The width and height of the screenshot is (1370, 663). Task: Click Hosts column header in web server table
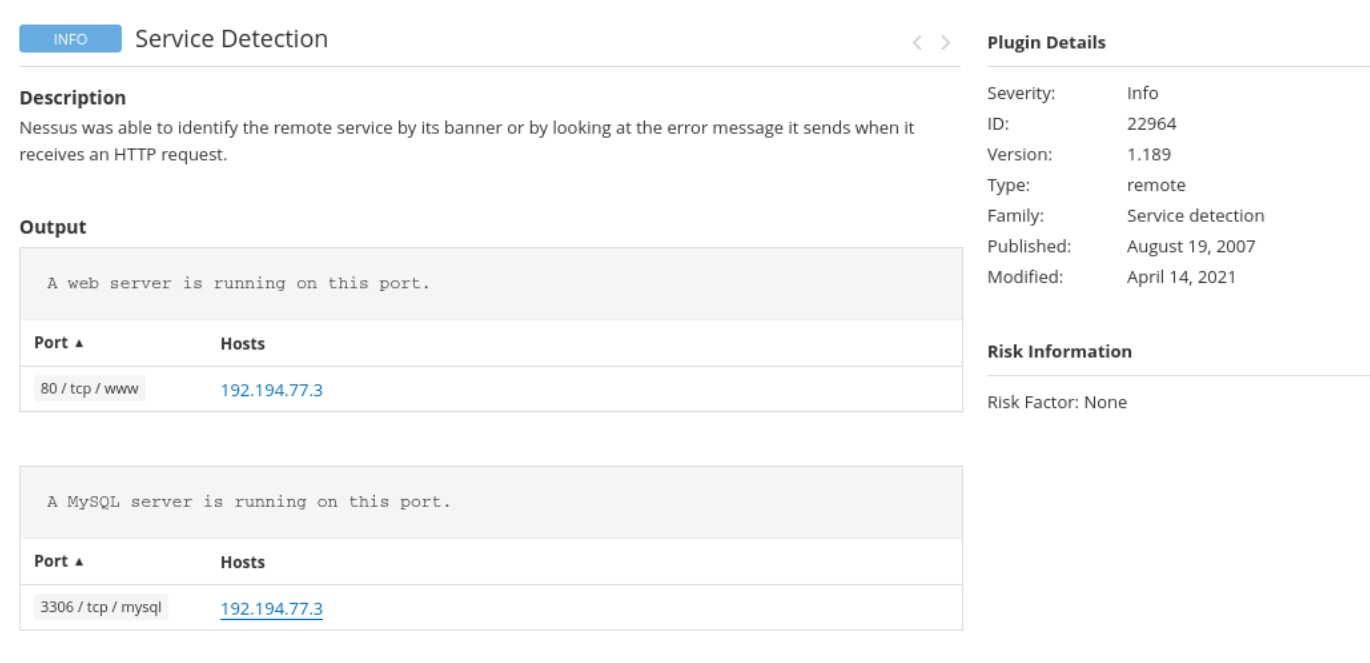click(242, 344)
